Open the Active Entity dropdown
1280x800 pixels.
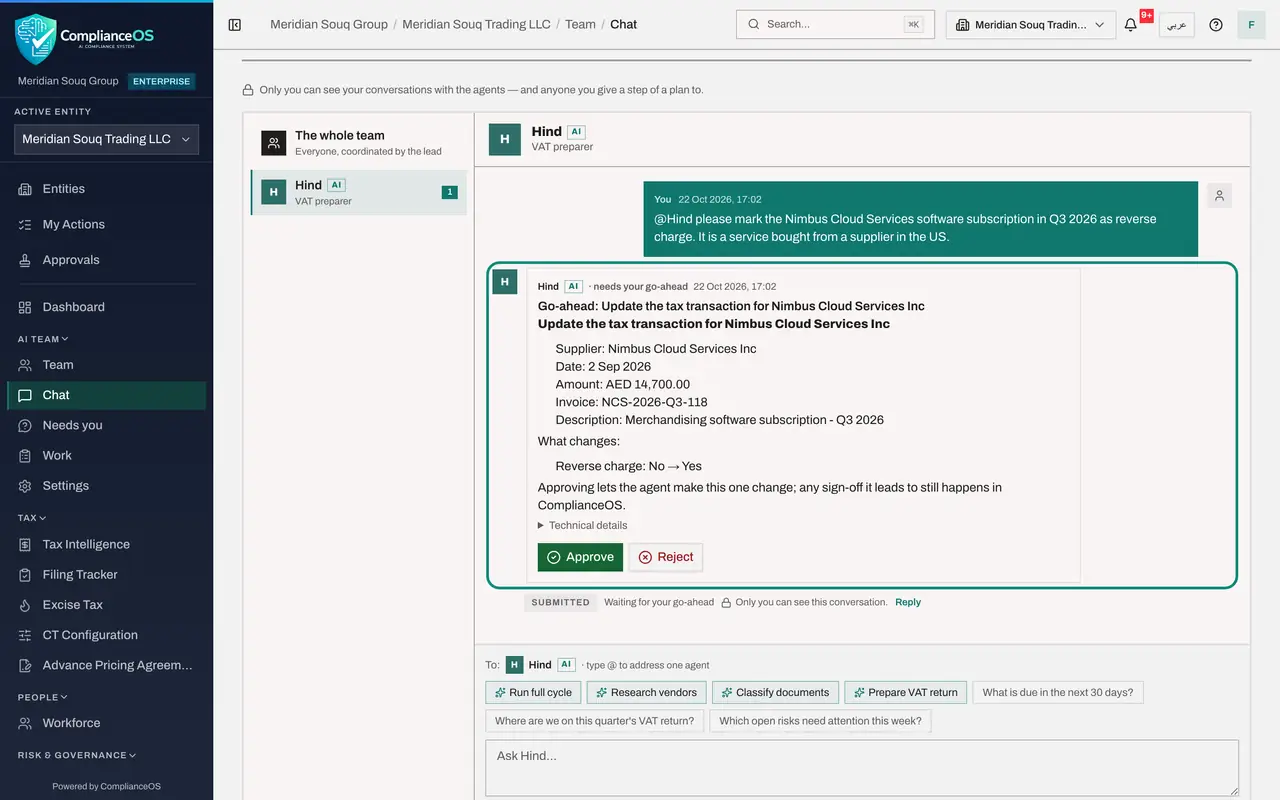[x=107, y=139]
